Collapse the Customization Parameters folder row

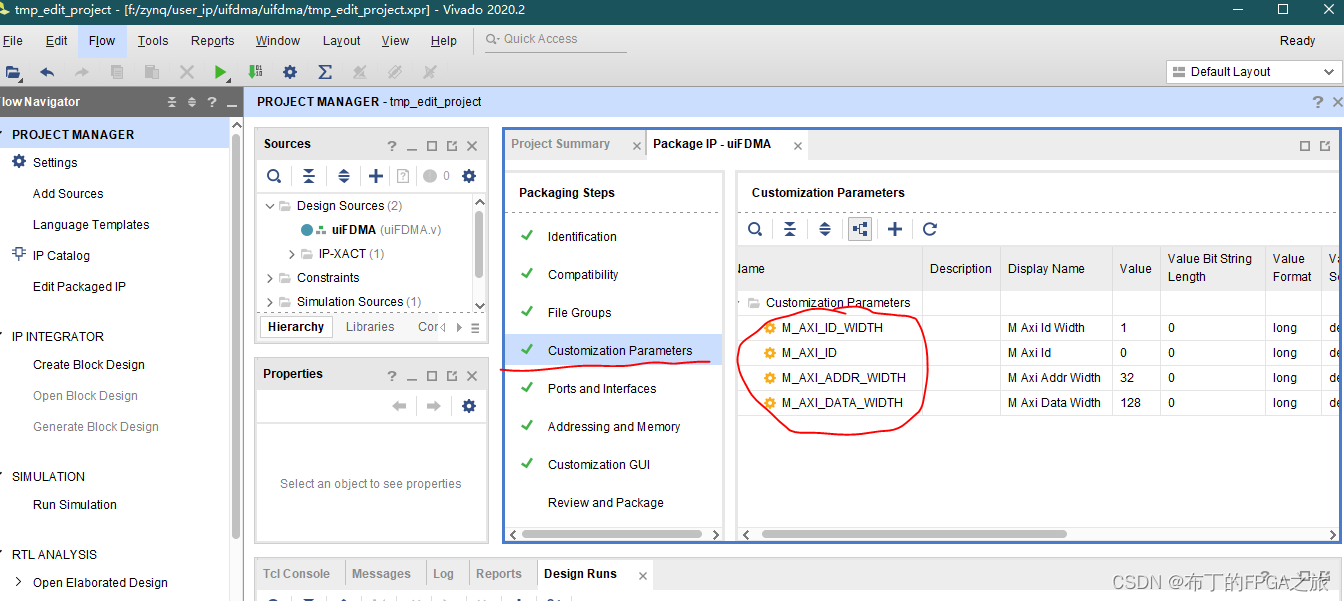pyautogui.click(x=740, y=303)
